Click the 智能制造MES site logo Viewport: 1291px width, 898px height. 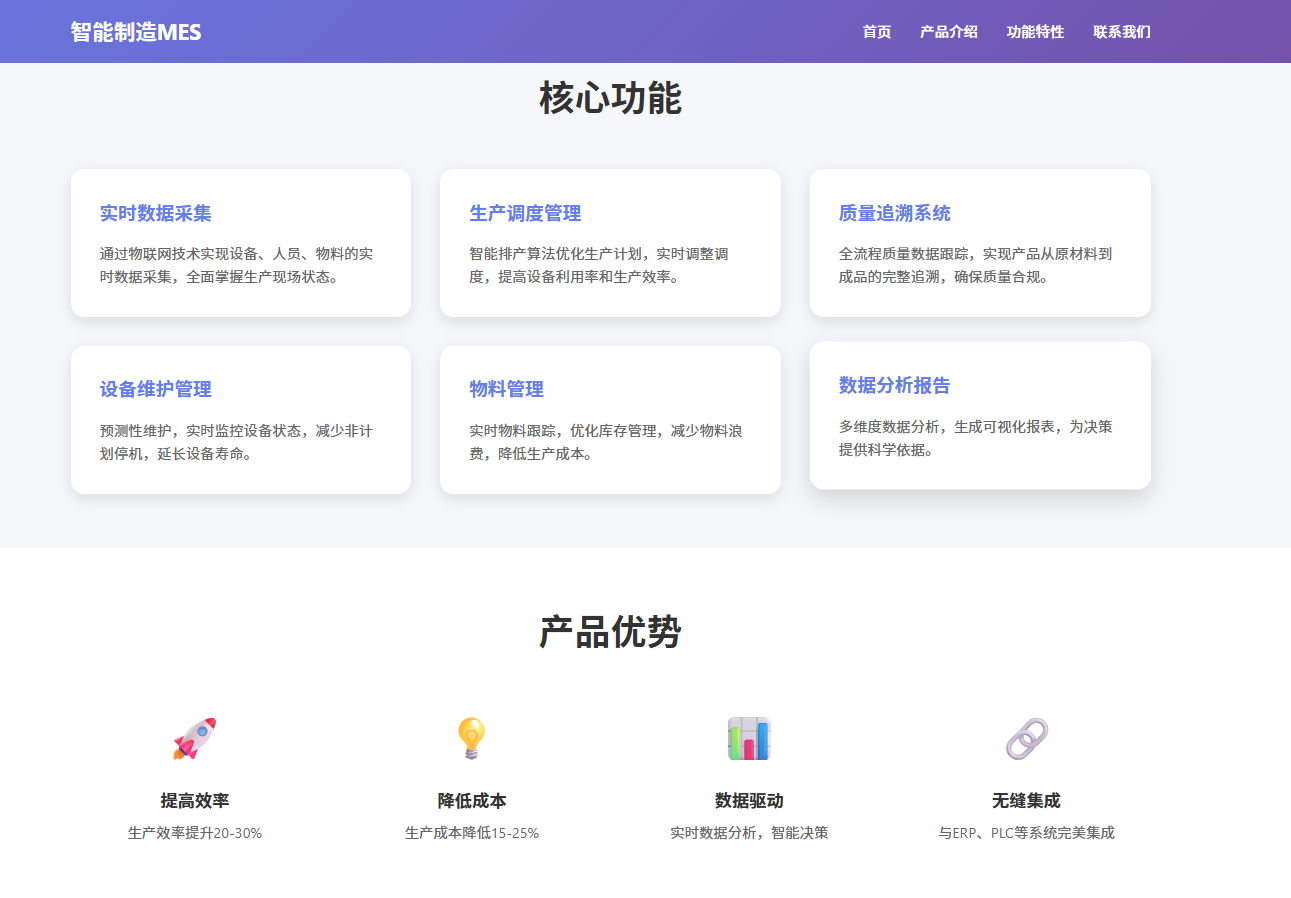[x=136, y=32]
